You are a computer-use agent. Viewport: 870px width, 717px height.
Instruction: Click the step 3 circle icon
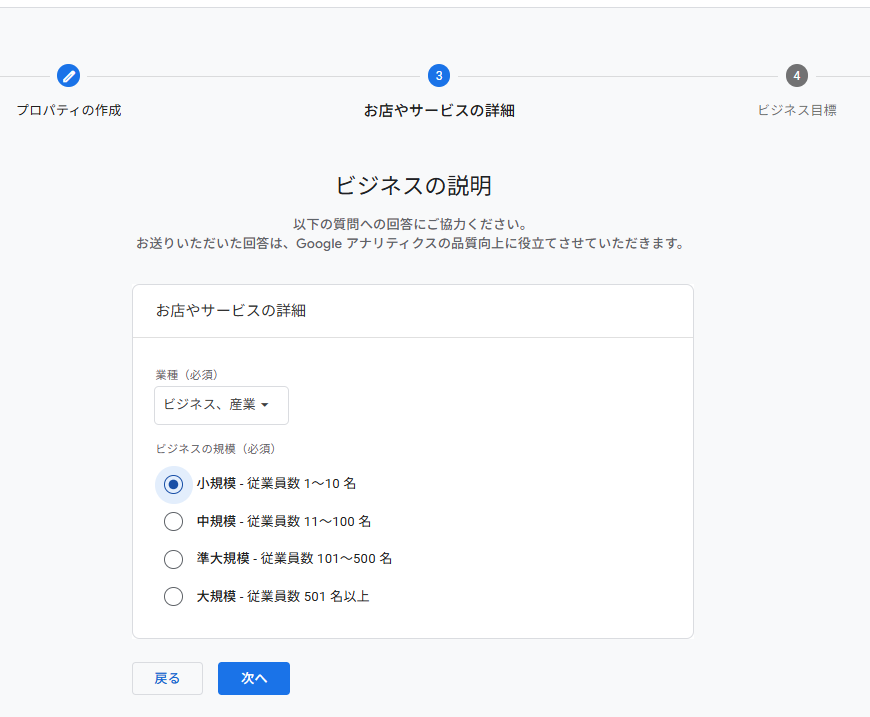coord(438,75)
